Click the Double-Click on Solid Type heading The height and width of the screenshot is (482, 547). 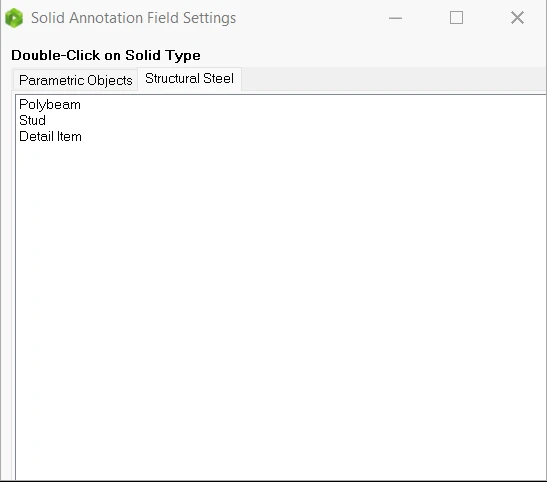106,55
